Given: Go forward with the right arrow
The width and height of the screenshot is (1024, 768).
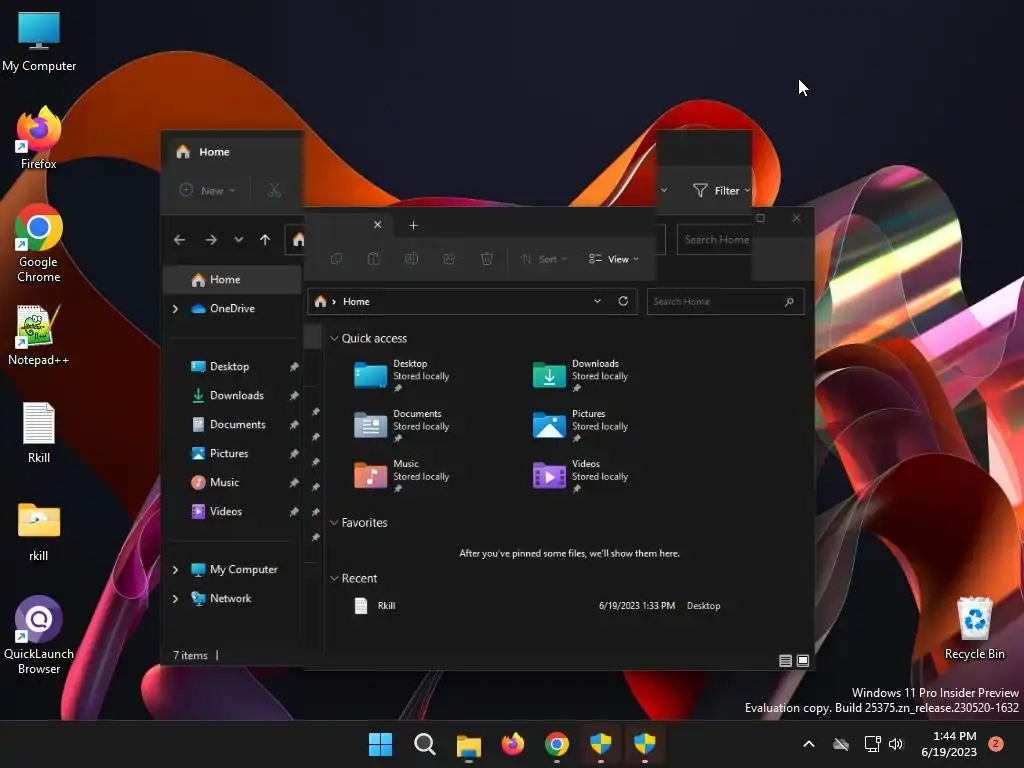Looking at the screenshot, I should coord(210,240).
